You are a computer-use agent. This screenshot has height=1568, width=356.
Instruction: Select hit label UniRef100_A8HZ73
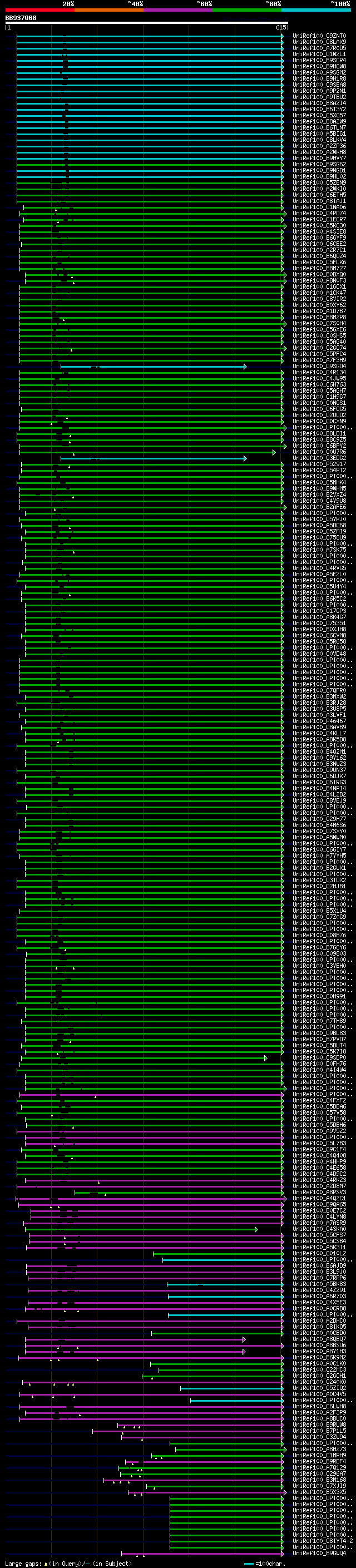pyautogui.click(x=319, y=1449)
